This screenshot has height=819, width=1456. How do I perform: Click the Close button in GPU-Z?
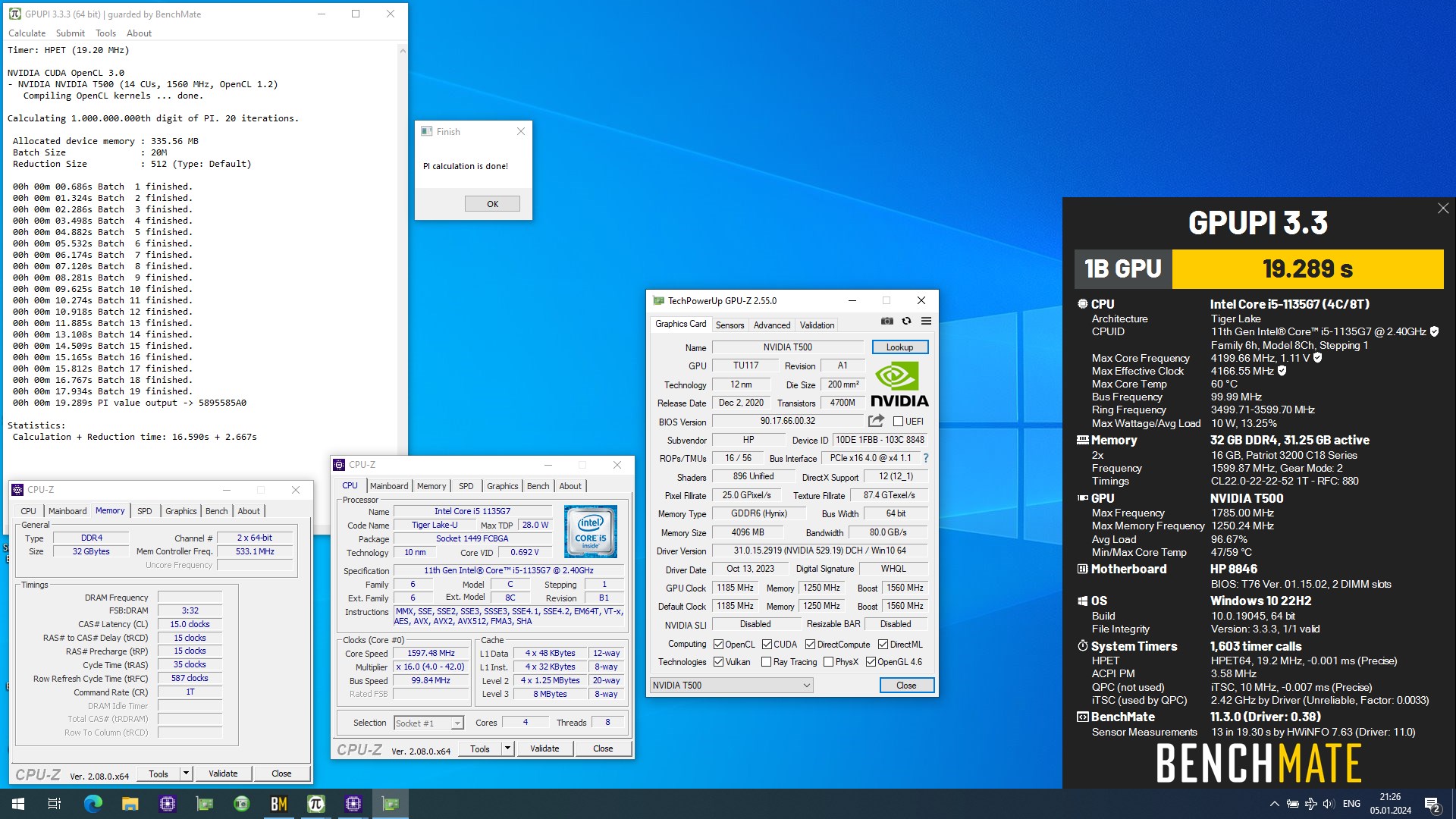[x=906, y=686]
